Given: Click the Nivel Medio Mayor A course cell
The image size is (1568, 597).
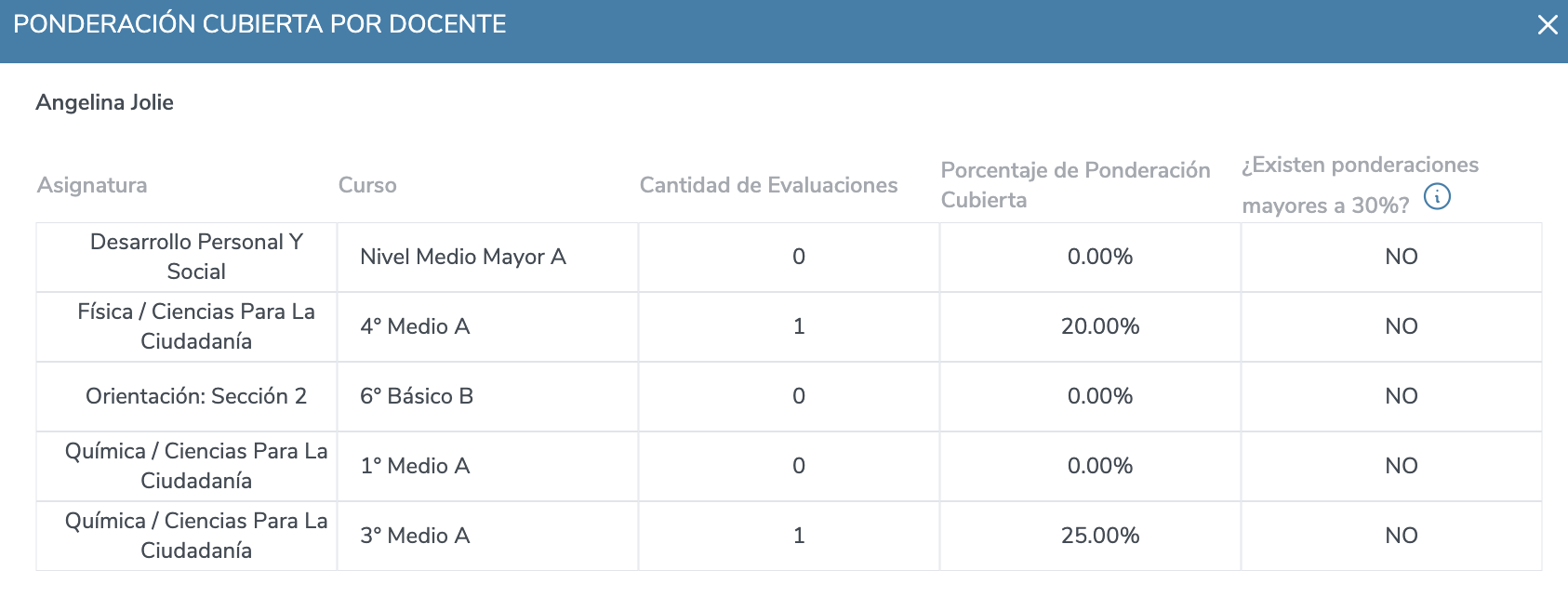Looking at the screenshot, I should (487, 257).
